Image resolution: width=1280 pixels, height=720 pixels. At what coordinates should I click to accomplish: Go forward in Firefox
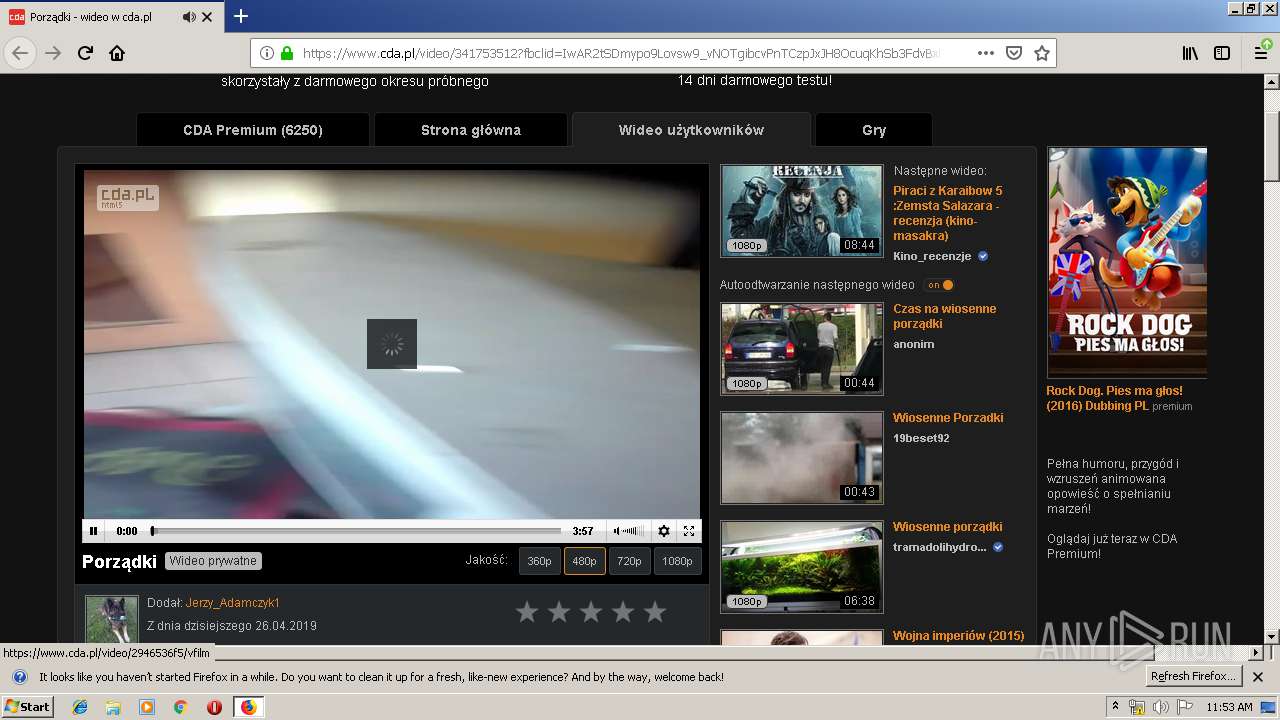[x=53, y=53]
